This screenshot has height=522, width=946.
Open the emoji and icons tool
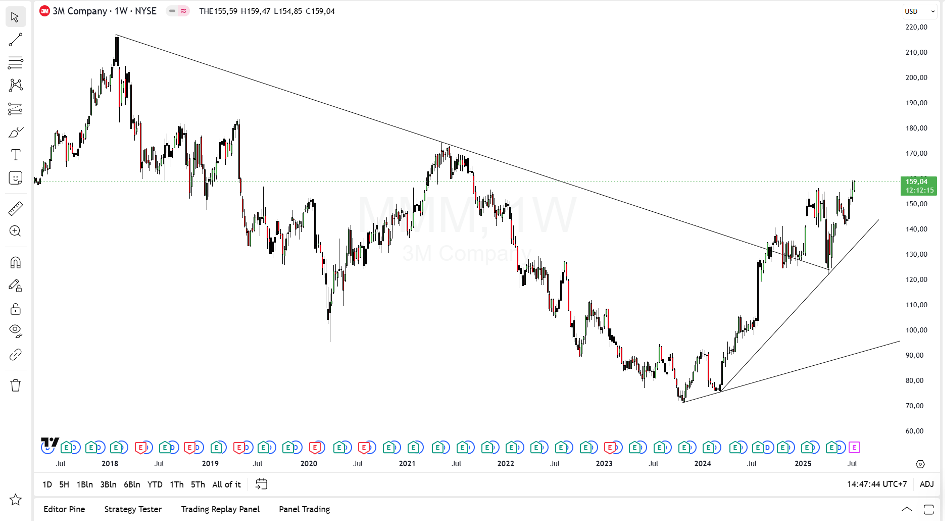pos(15,178)
